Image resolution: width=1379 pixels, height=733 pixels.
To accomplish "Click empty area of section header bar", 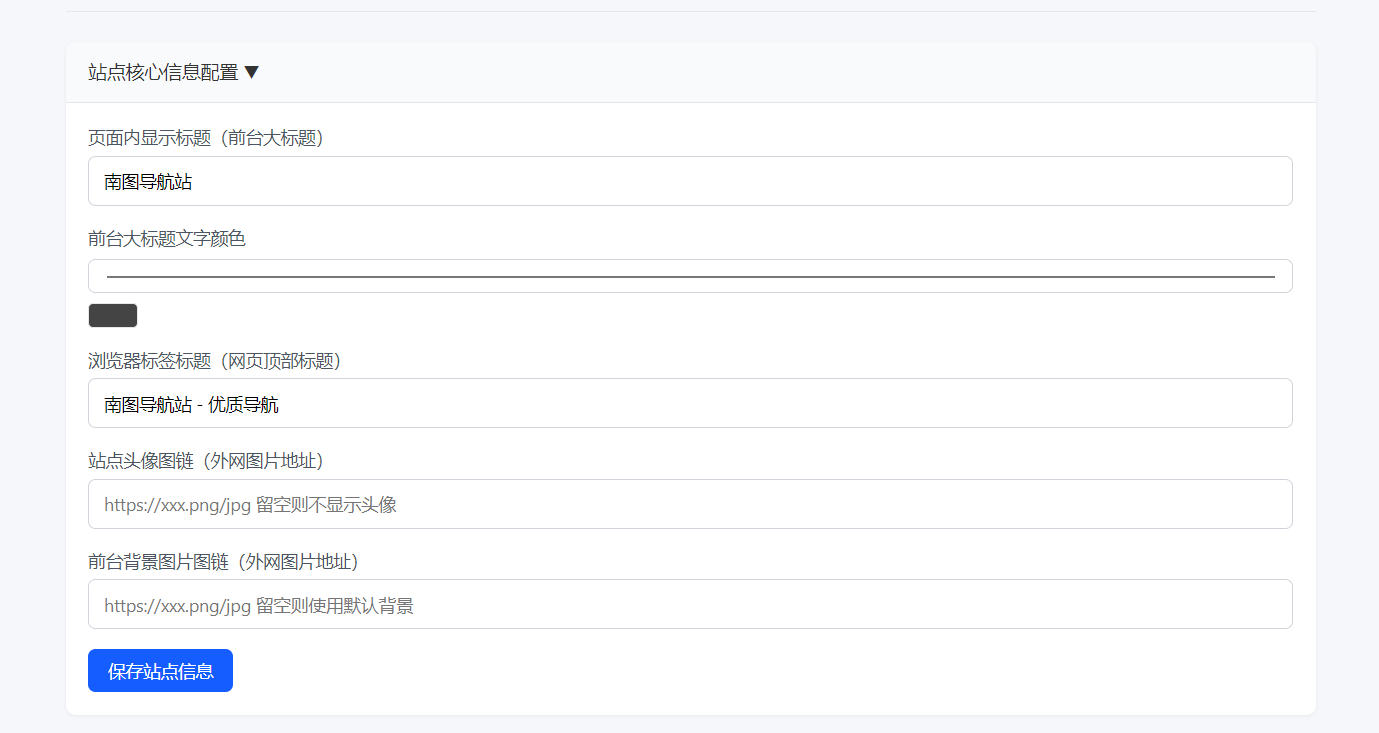I will (x=780, y=72).
